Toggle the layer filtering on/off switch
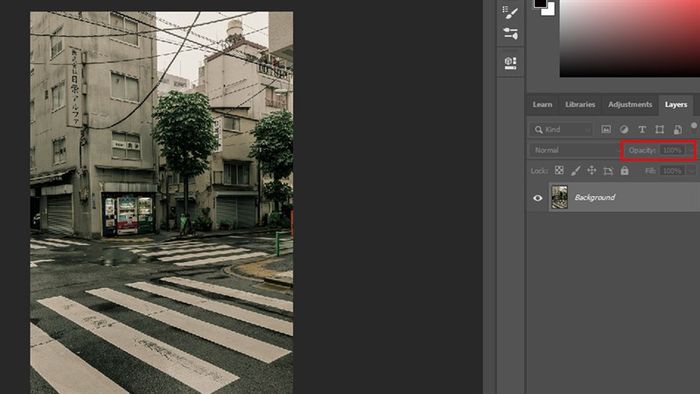 point(694,126)
